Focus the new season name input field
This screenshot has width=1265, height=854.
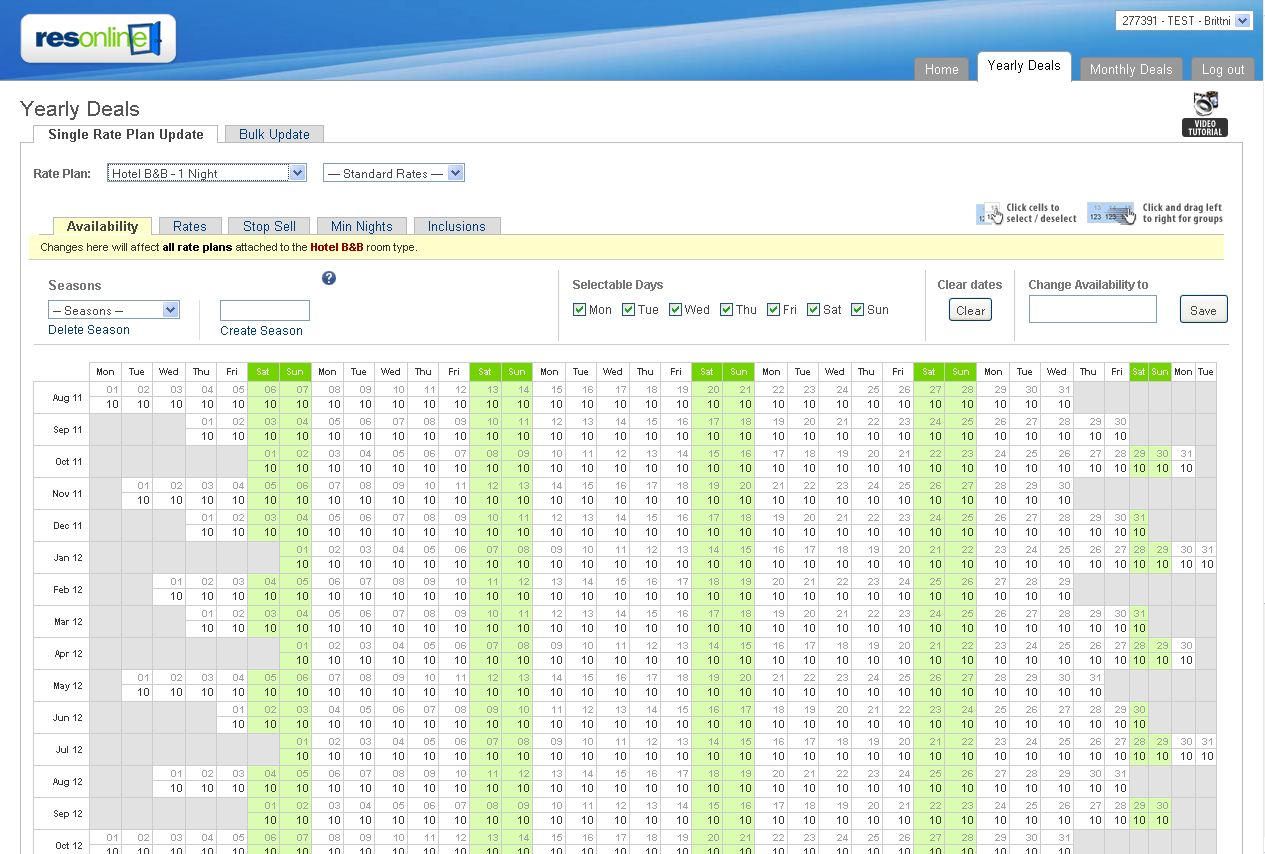coord(265,310)
